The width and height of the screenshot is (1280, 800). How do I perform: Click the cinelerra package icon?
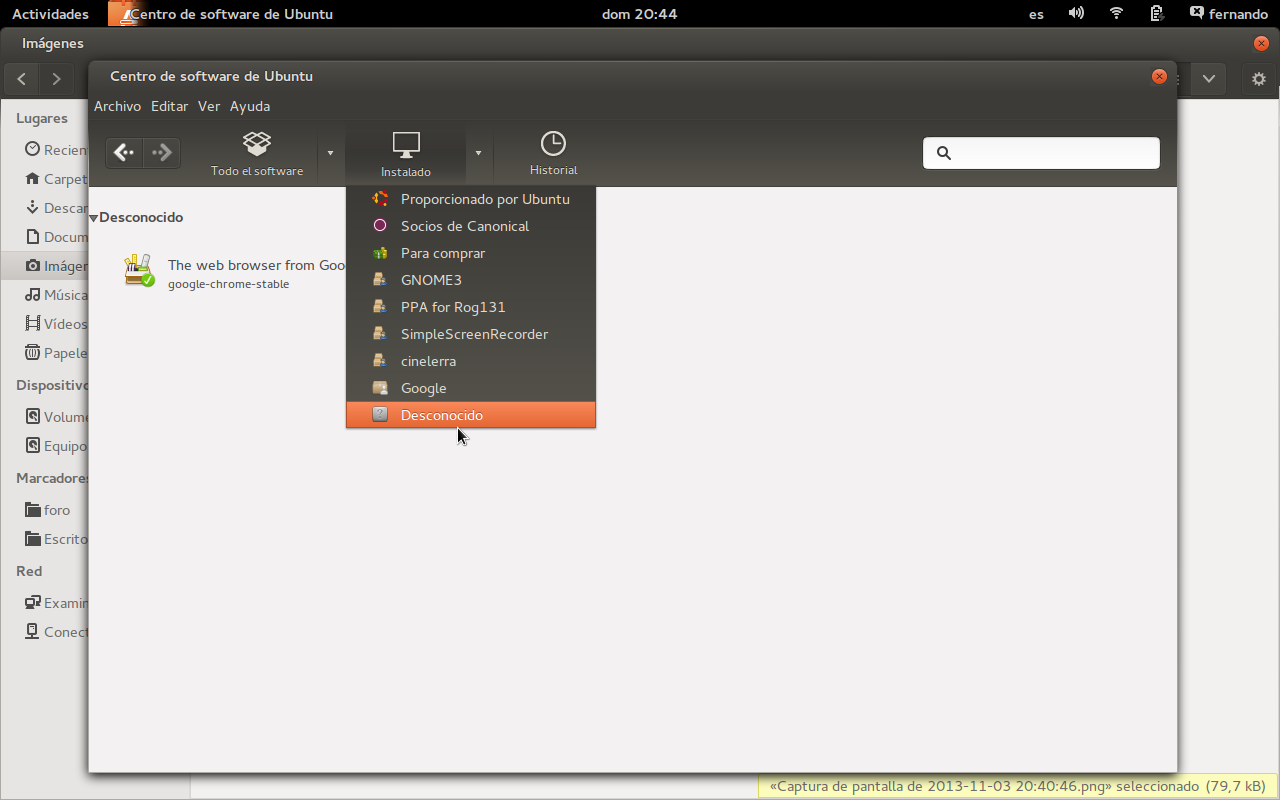[380, 360]
